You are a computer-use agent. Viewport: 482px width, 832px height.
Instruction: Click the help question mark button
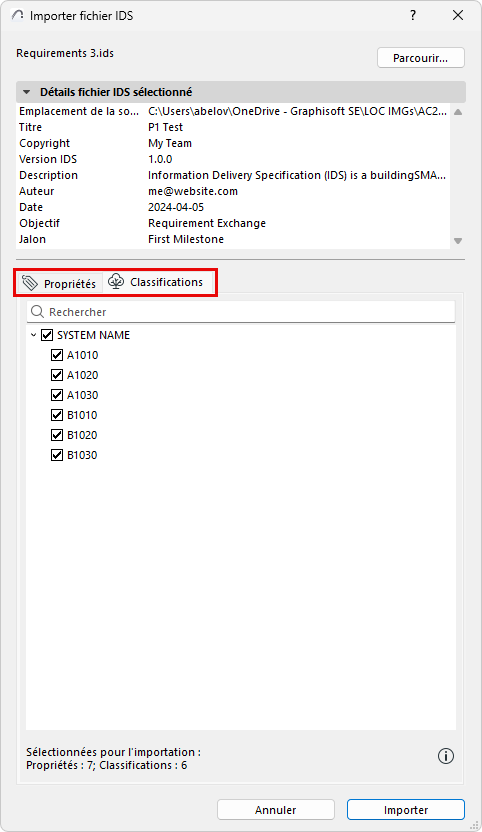(413, 15)
